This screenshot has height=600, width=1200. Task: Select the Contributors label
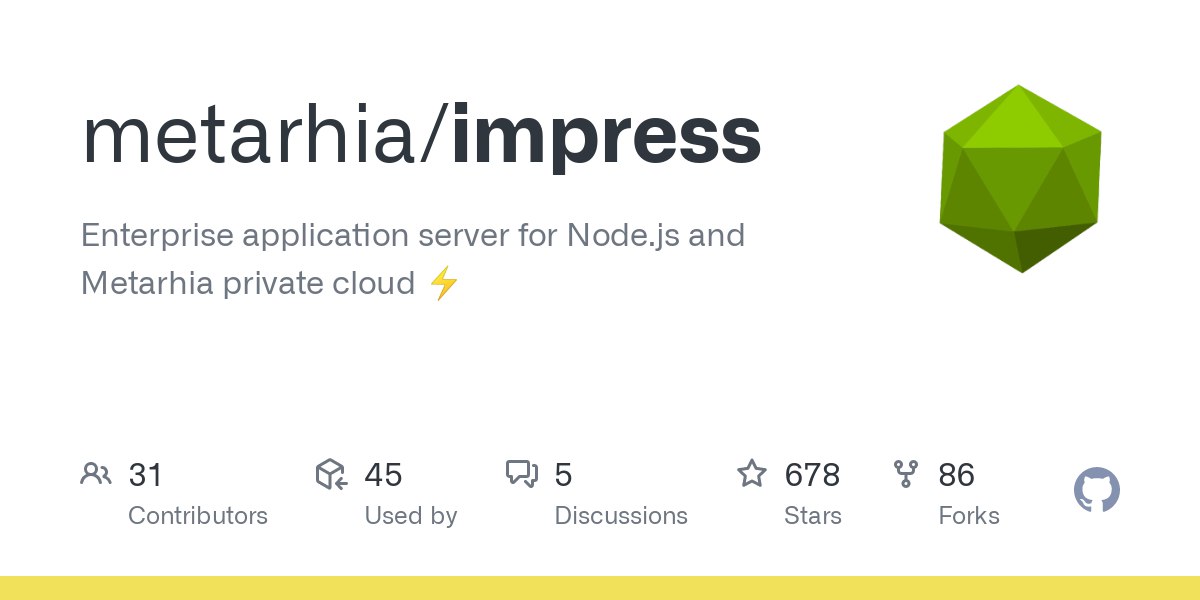click(198, 516)
